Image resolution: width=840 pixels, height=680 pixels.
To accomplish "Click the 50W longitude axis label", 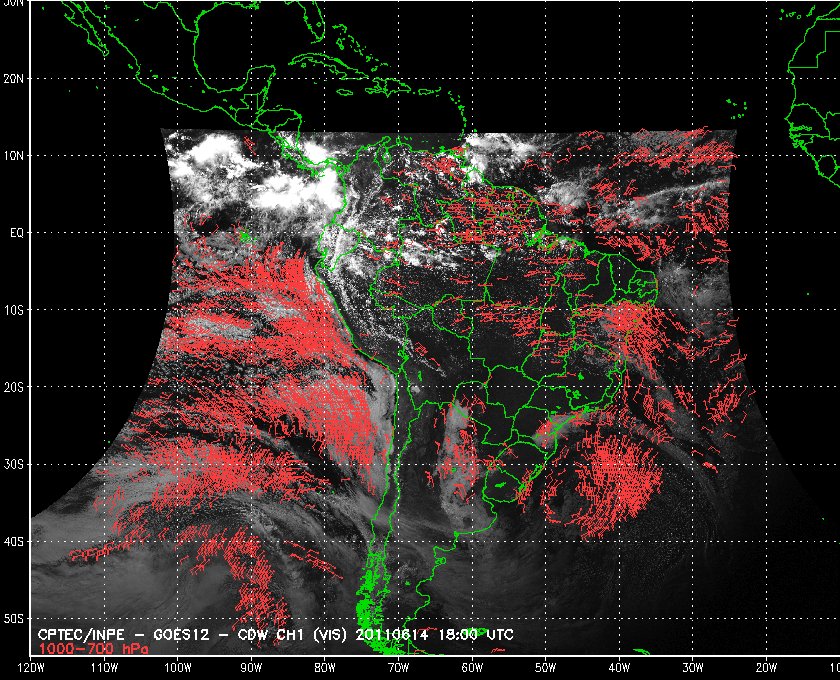I will pos(545,668).
